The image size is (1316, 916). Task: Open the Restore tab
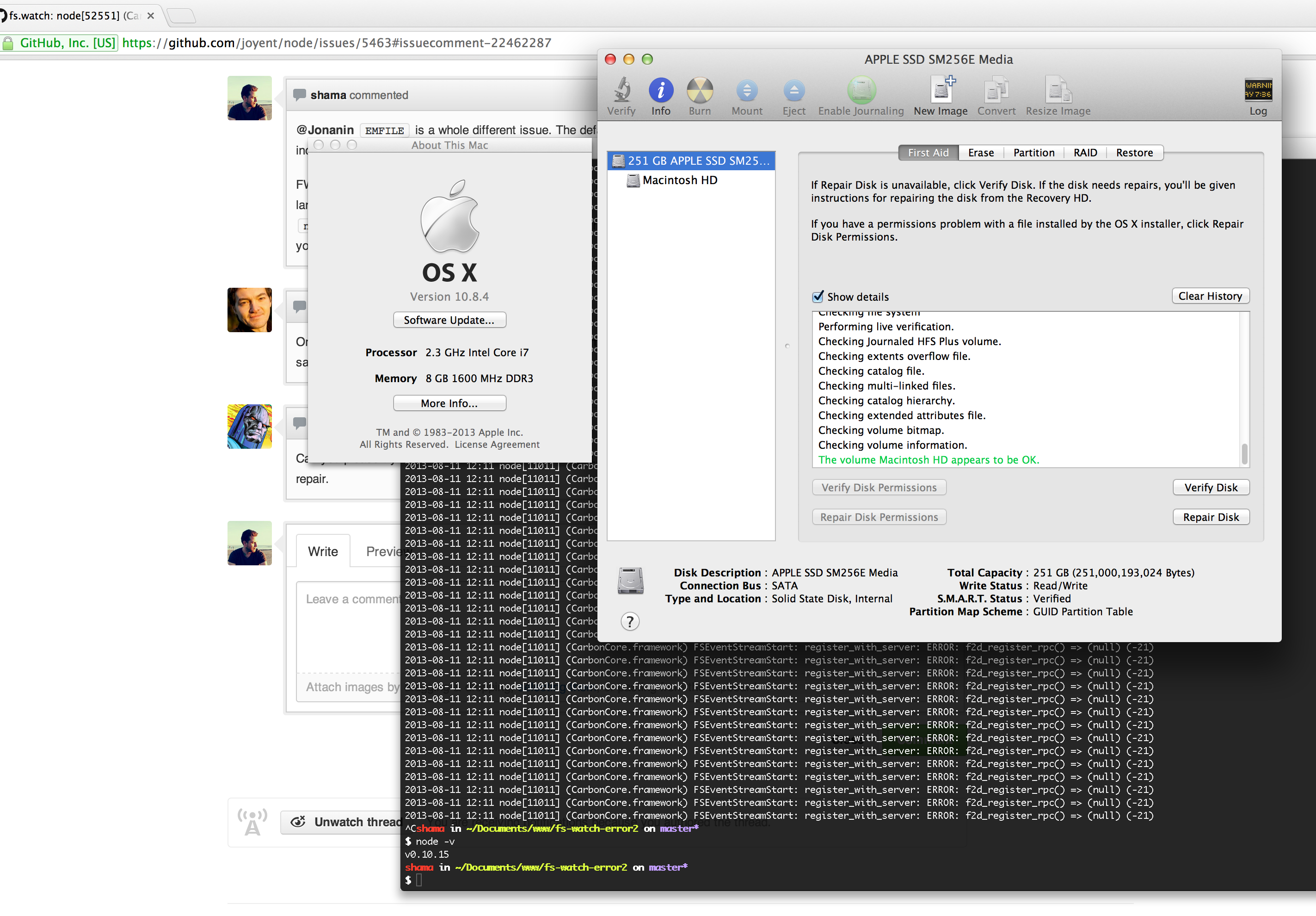pos(1134,153)
